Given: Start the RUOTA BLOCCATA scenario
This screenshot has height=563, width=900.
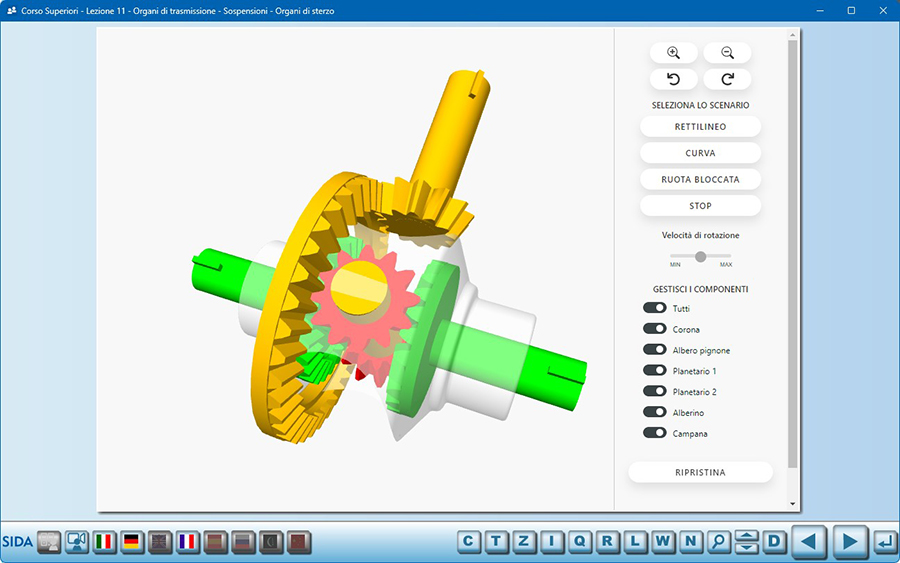Looking at the screenshot, I should pos(700,179).
